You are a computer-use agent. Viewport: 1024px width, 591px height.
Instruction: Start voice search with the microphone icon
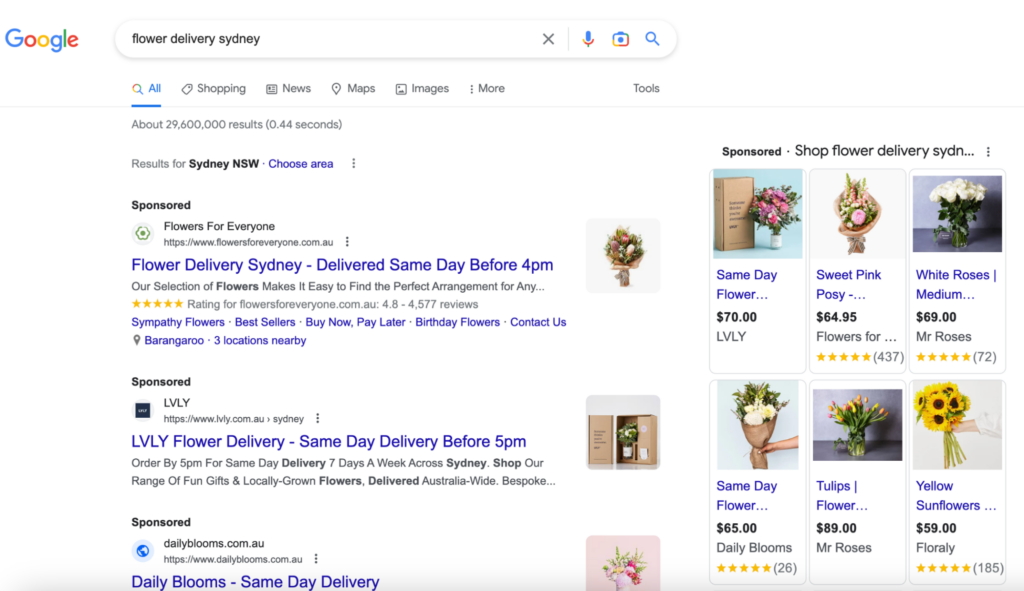pos(588,39)
